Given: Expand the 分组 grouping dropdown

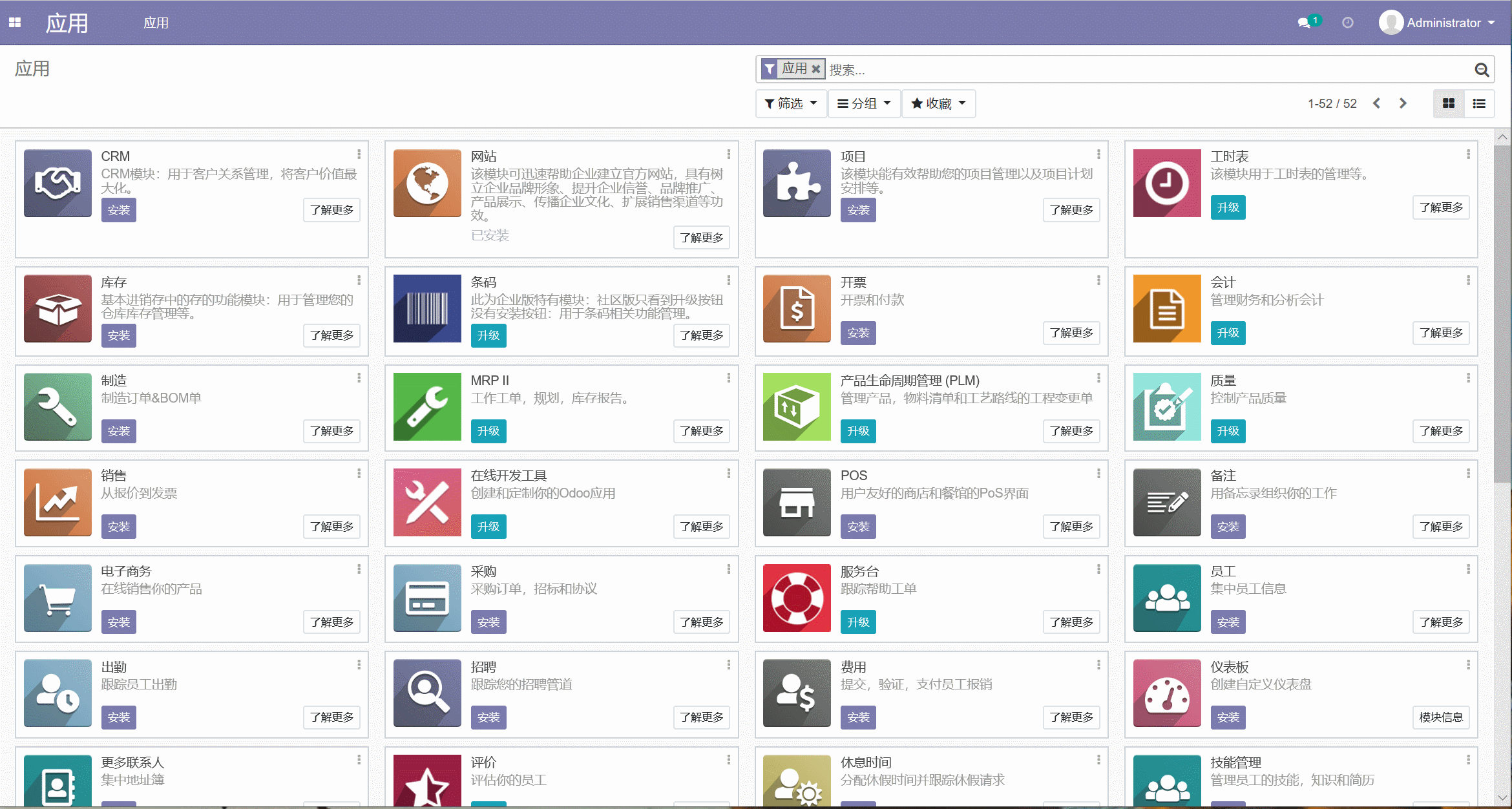Looking at the screenshot, I should point(863,103).
